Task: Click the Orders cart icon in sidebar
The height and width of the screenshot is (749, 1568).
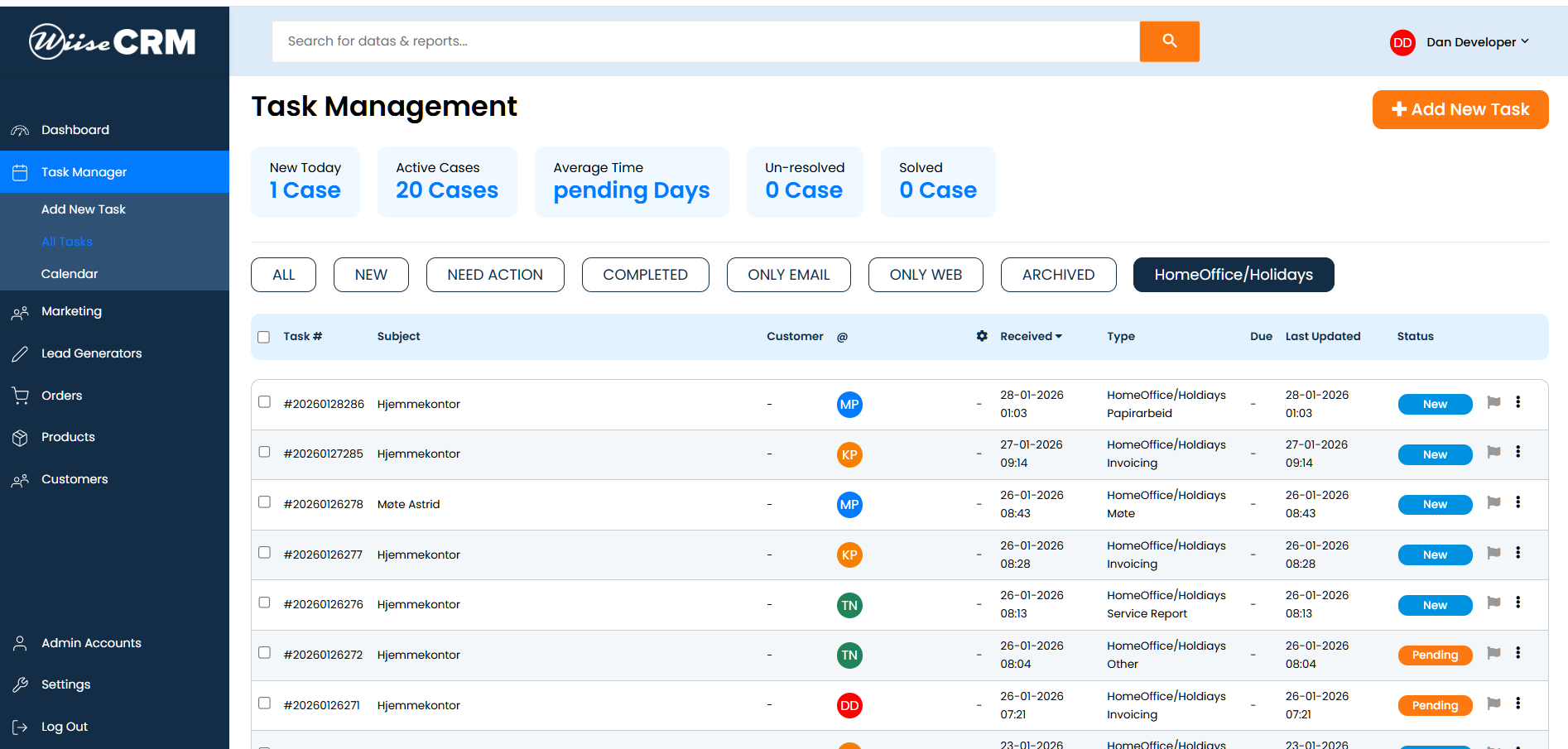Action: point(20,396)
